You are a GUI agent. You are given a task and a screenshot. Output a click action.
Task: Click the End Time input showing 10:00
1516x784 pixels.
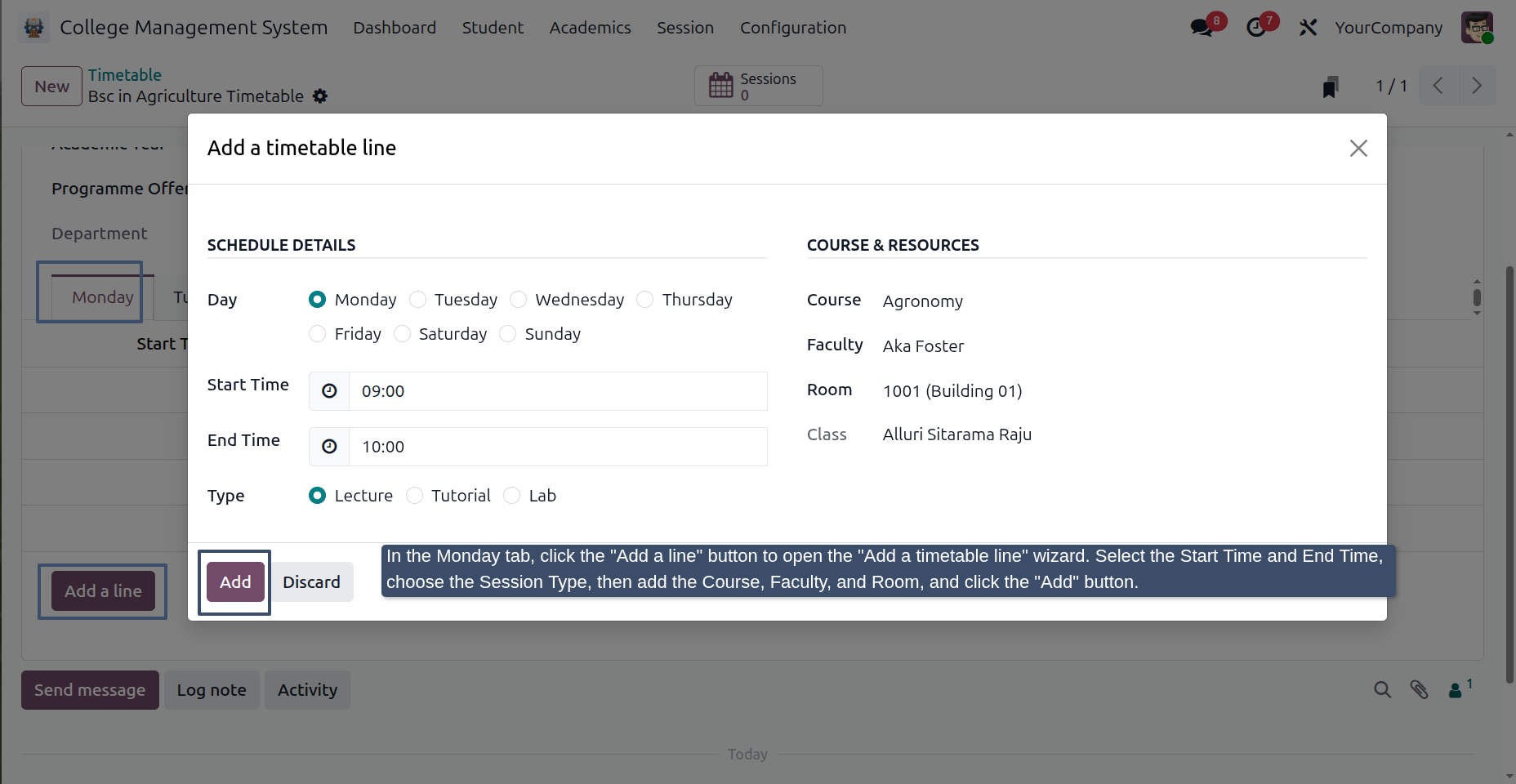click(558, 447)
